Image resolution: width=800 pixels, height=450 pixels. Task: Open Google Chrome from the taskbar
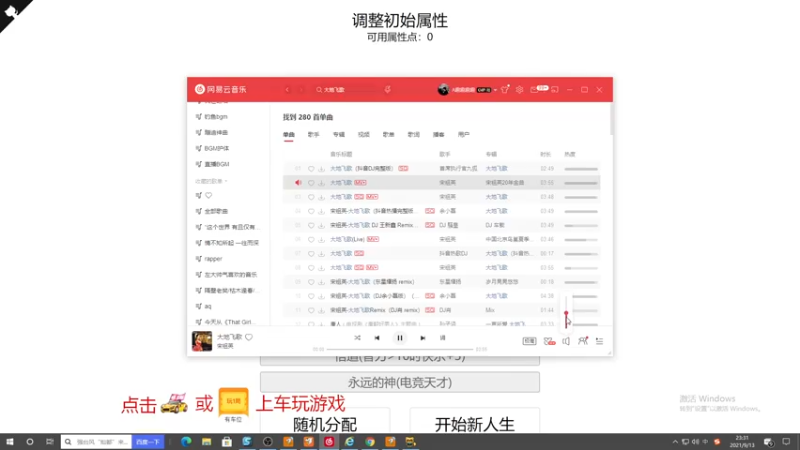[x=370, y=442]
